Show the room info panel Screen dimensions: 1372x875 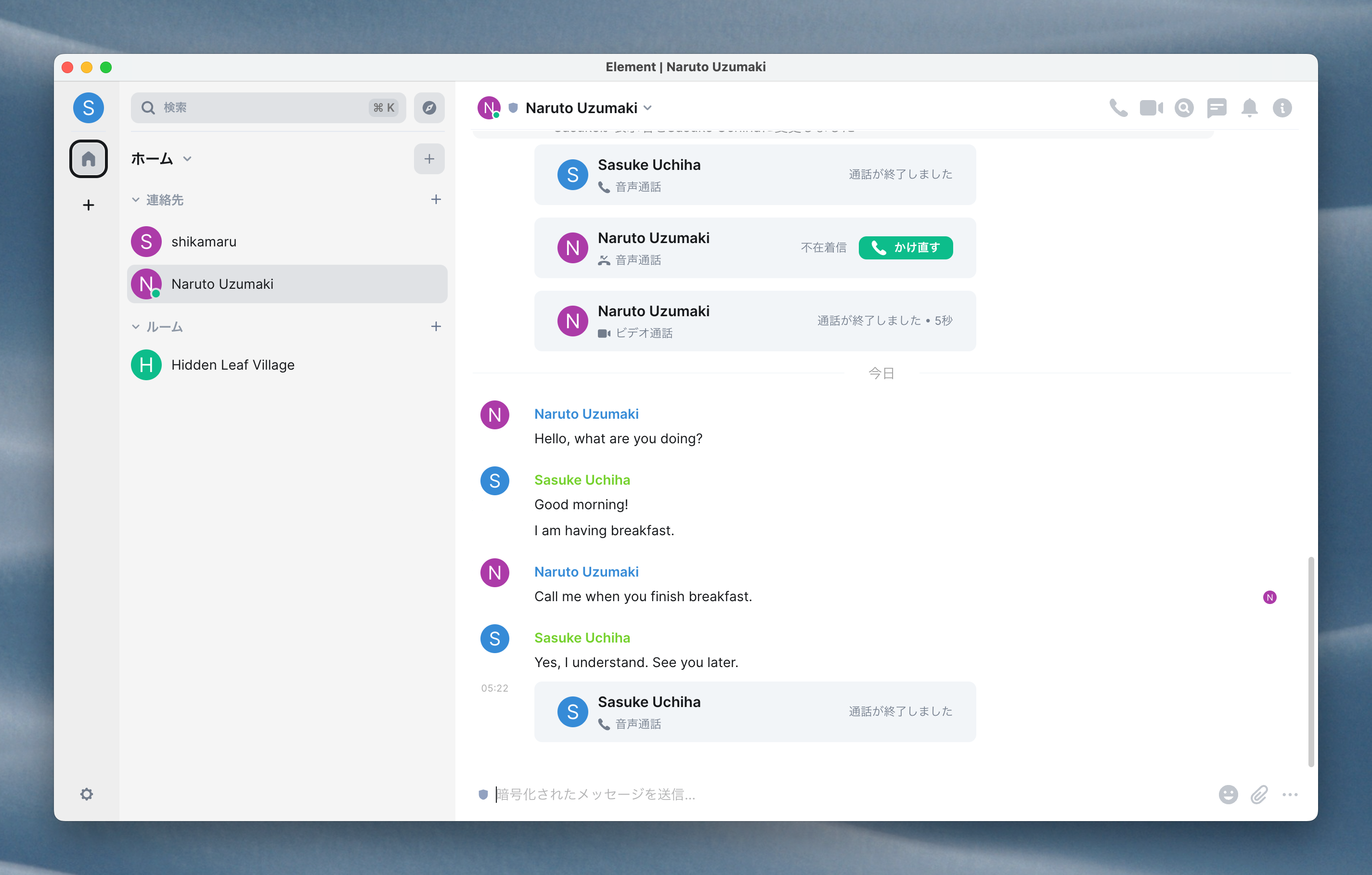click(x=1282, y=108)
